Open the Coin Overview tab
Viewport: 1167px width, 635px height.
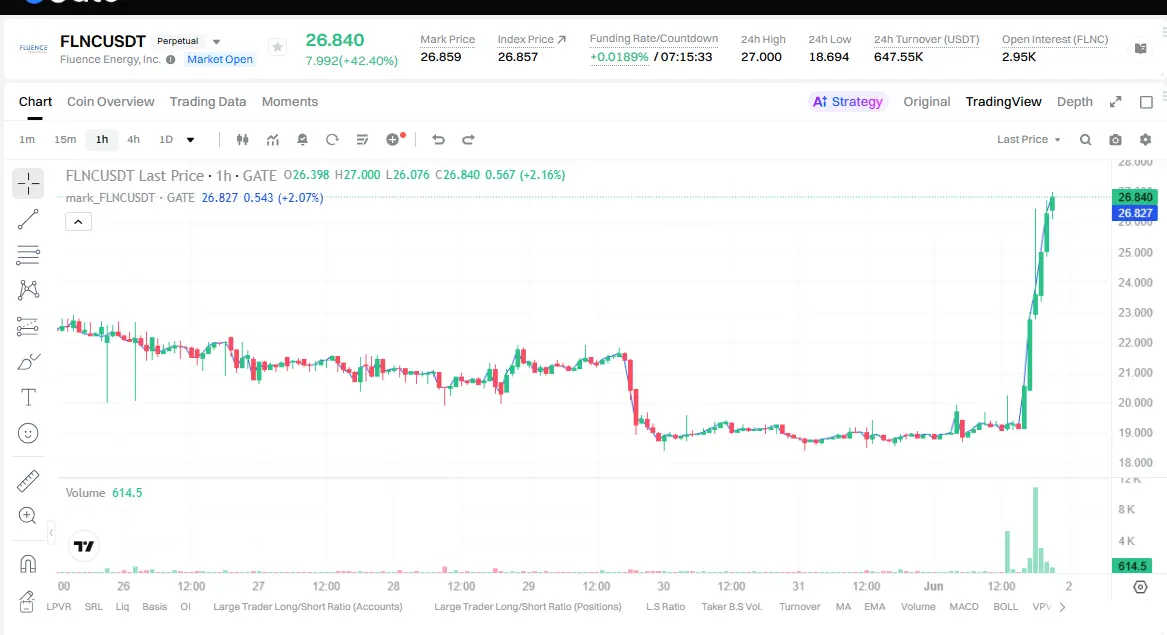coord(111,102)
